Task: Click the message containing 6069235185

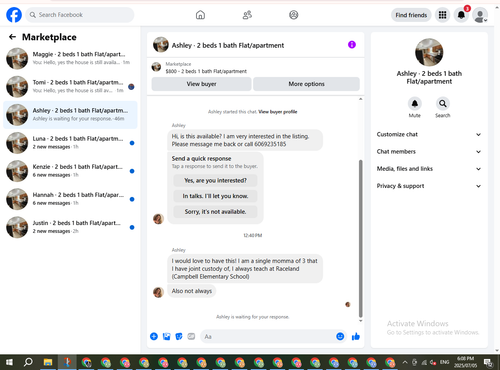Action: pyautogui.click(x=245, y=140)
